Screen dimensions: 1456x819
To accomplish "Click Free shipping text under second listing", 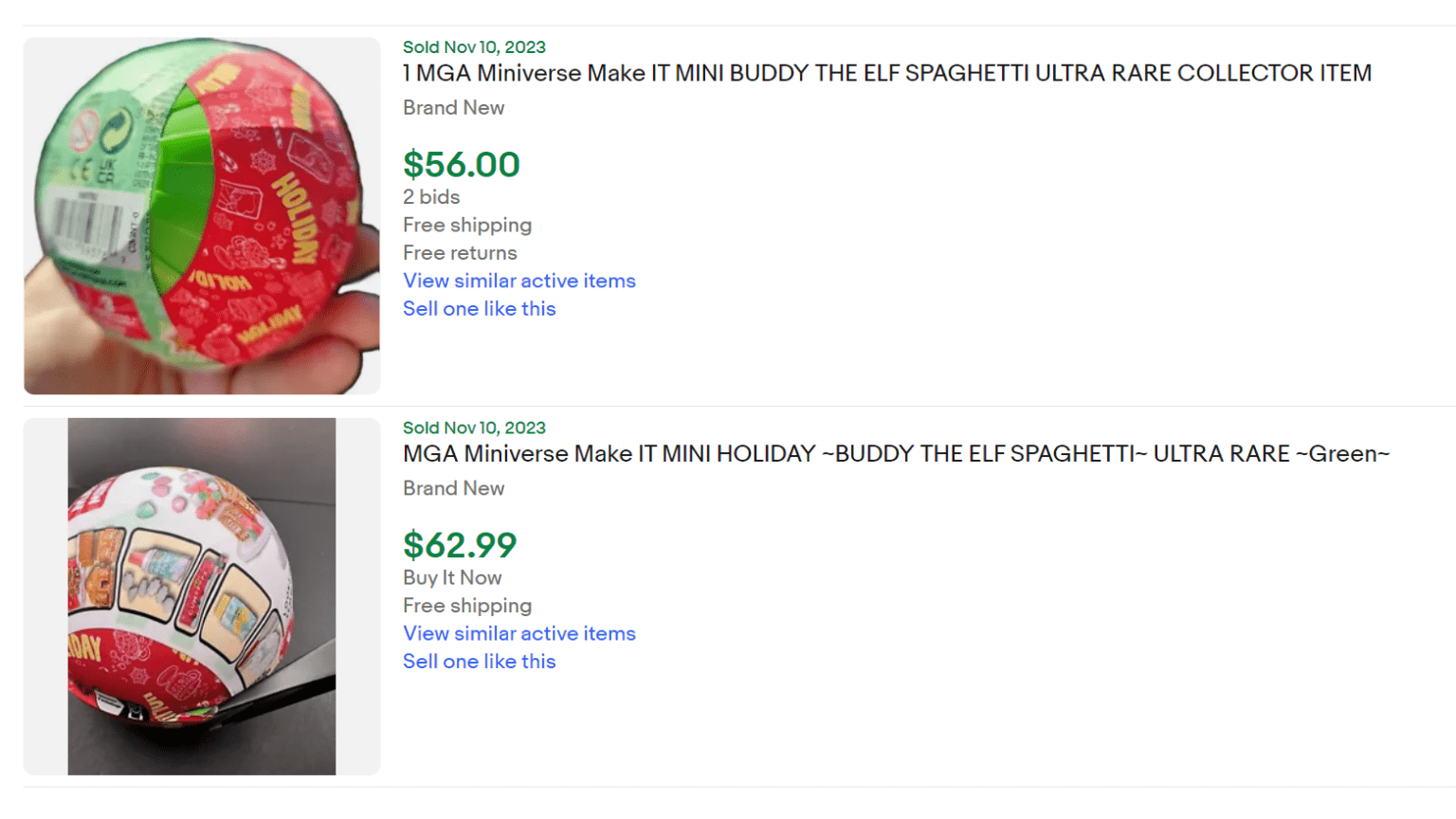I will coord(466,605).
